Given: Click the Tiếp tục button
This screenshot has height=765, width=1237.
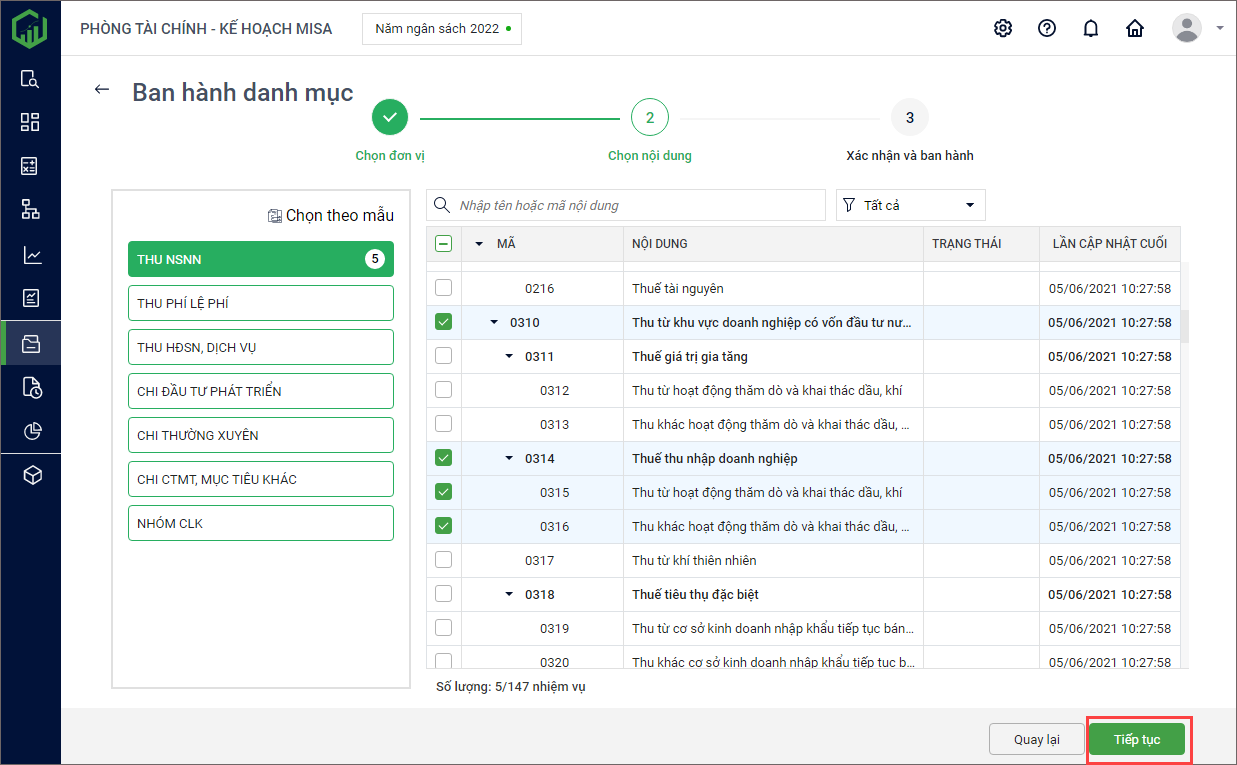Looking at the screenshot, I should coord(1137,739).
